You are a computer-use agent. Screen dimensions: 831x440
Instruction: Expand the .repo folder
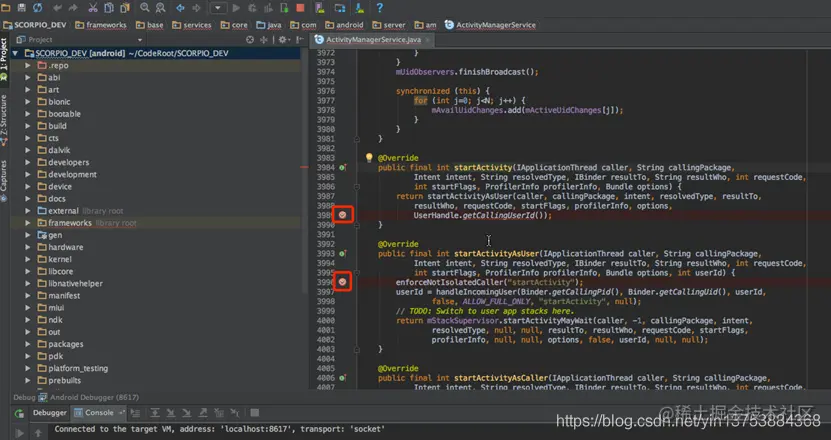pyautogui.click(x=28, y=65)
